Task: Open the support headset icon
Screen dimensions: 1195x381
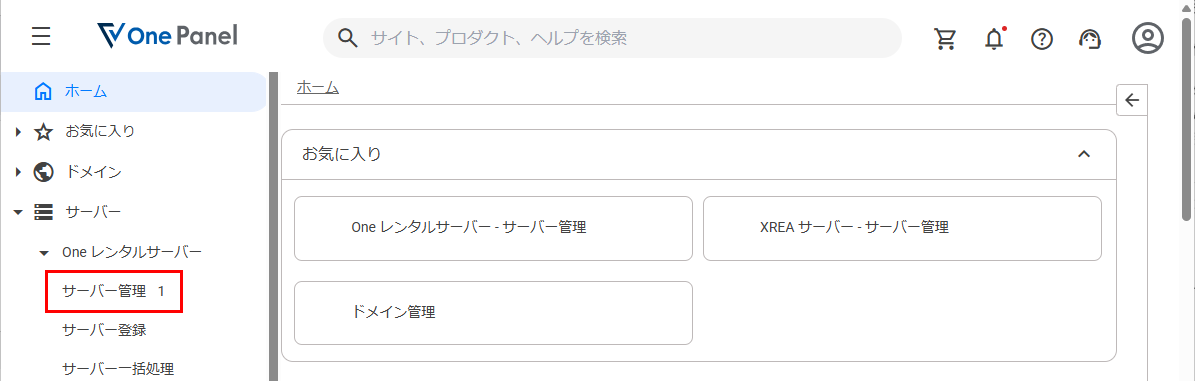Action: pyautogui.click(x=1090, y=38)
